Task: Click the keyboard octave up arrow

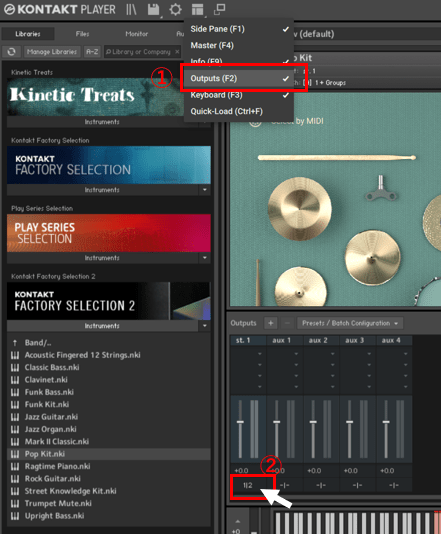Action: pyautogui.click(x=237, y=521)
